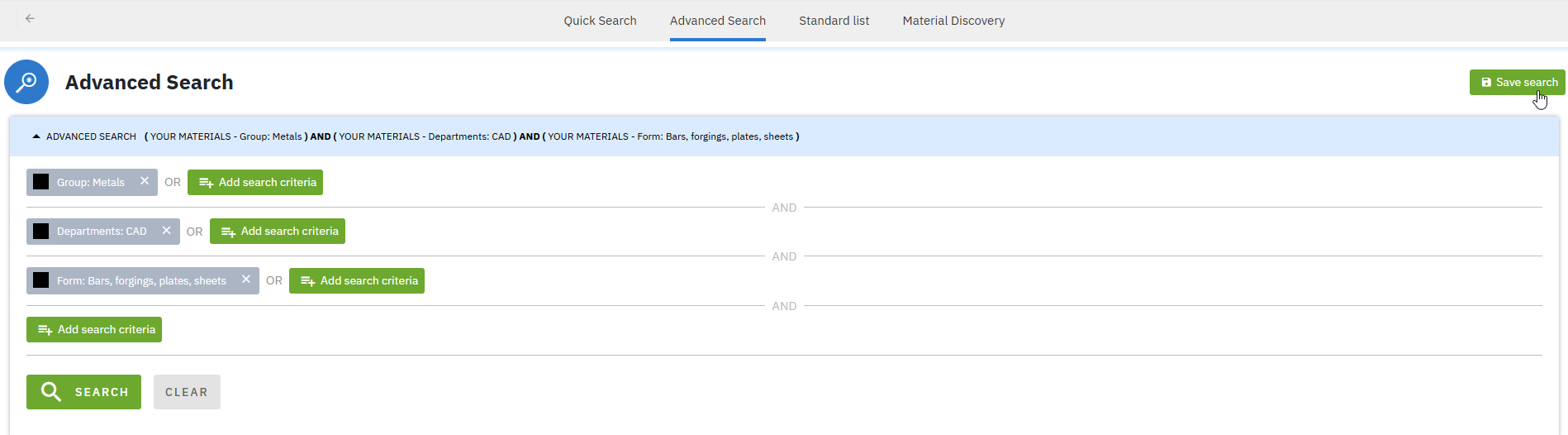Add search criteria next to Form row

[x=357, y=281]
